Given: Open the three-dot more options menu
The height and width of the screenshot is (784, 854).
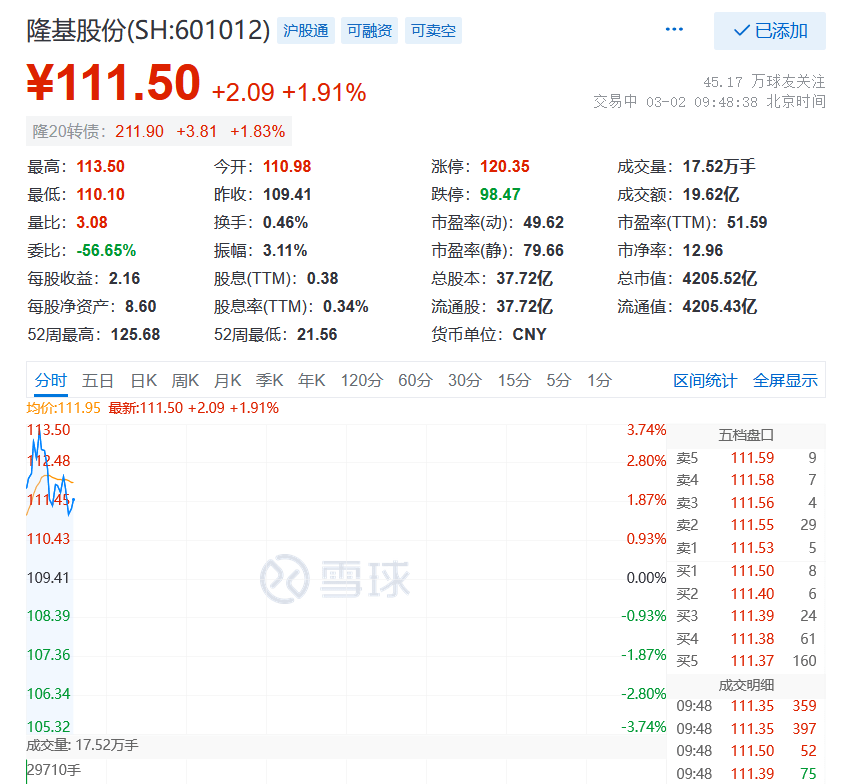Looking at the screenshot, I should (x=674, y=29).
